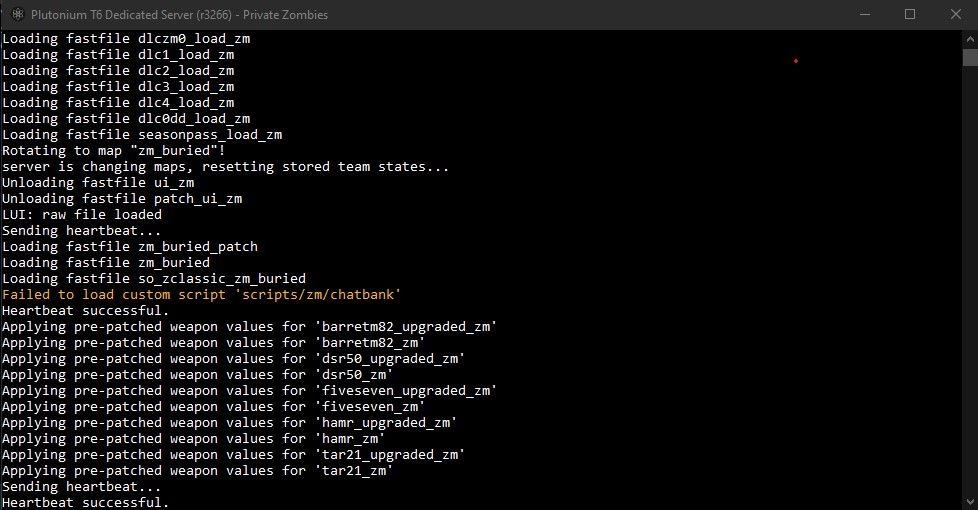Click the 'server is changing maps' log line
The width and height of the screenshot is (978, 510).
click(225, 166)
